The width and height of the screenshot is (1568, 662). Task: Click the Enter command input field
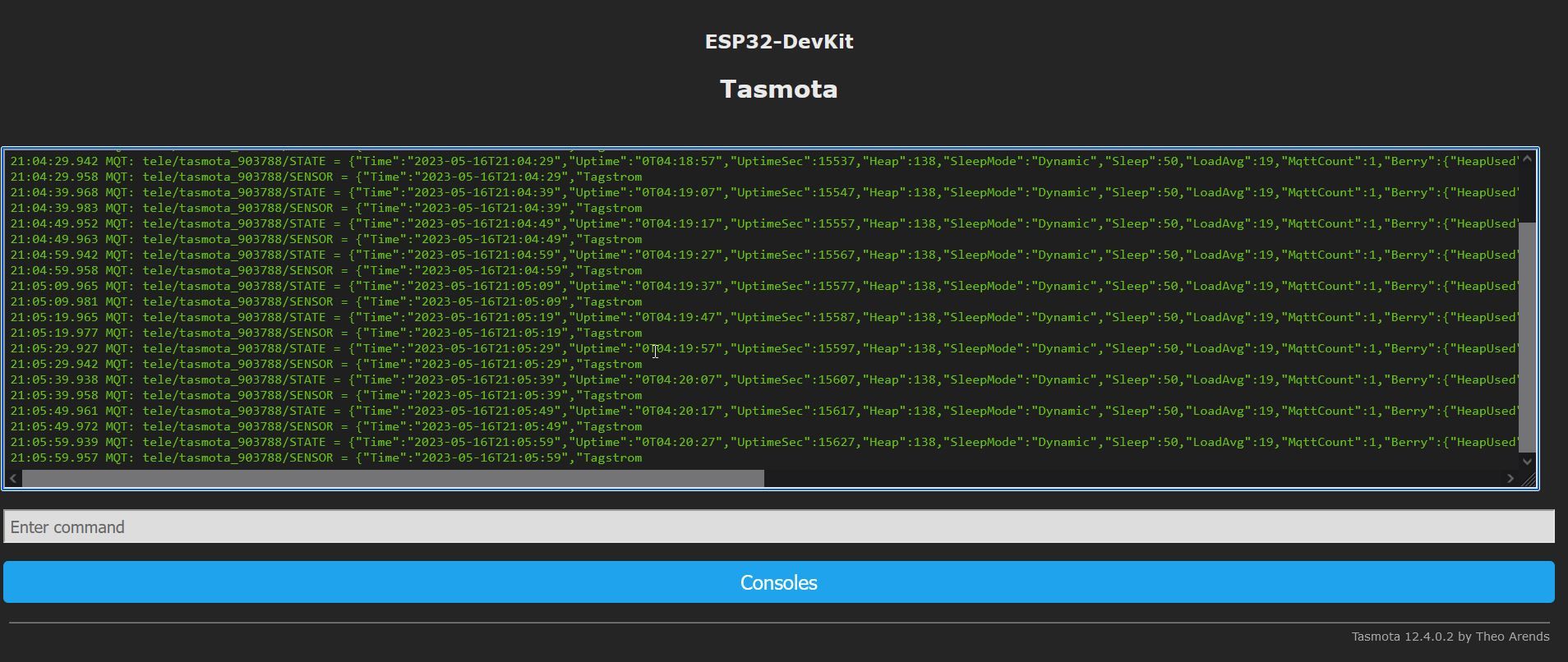coord(778,526)
